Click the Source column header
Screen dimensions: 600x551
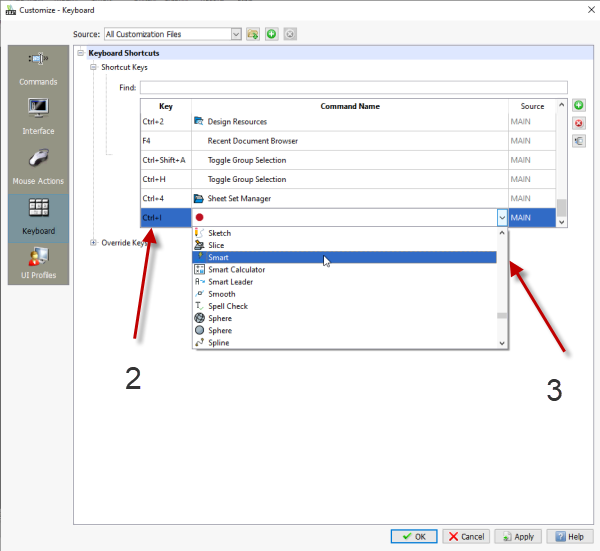(x=532, y=106)
